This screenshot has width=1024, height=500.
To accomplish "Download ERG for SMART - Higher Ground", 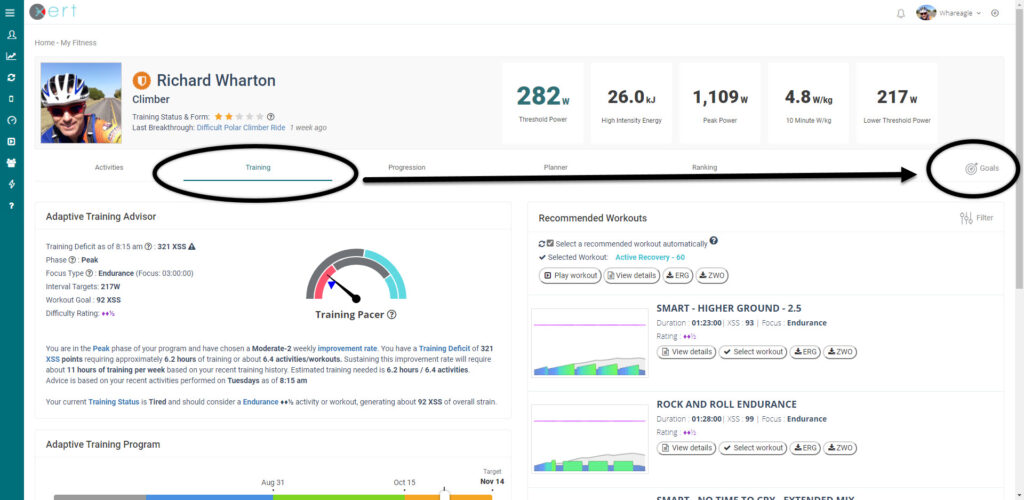I will pyautogui.click(x=805, y=352).
